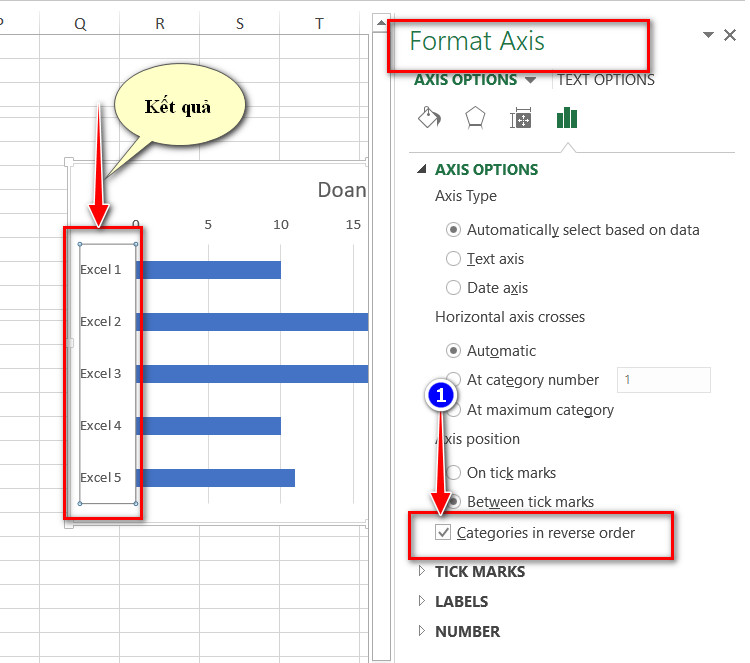Click the Excel 4 axis label
The image size is (750, 663).
(100, 426)
